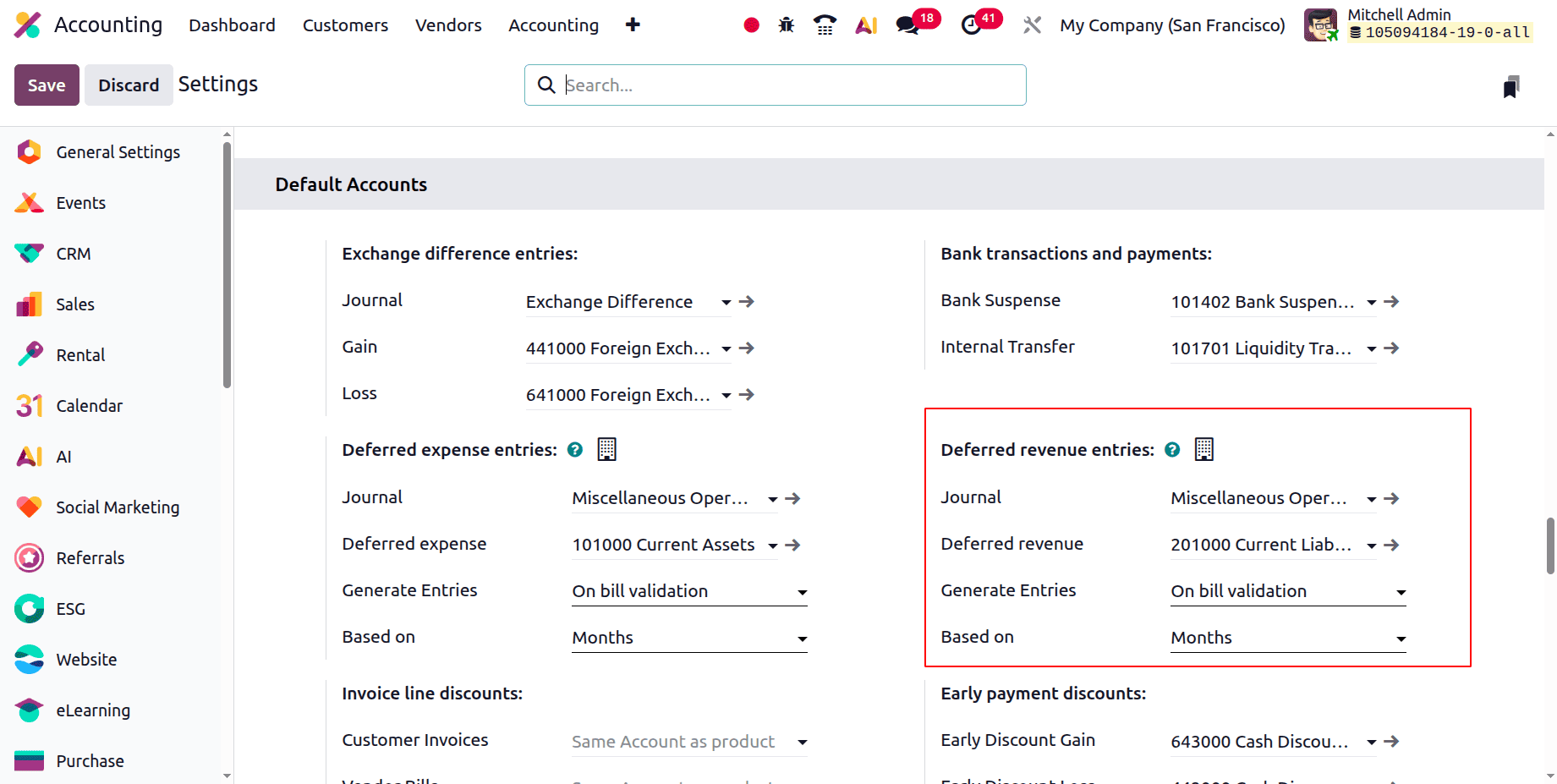This screenshot has width=1557, height=784.
Task: Open the Activities clock icon showing 41 items
Action: (x=971, y=25)
